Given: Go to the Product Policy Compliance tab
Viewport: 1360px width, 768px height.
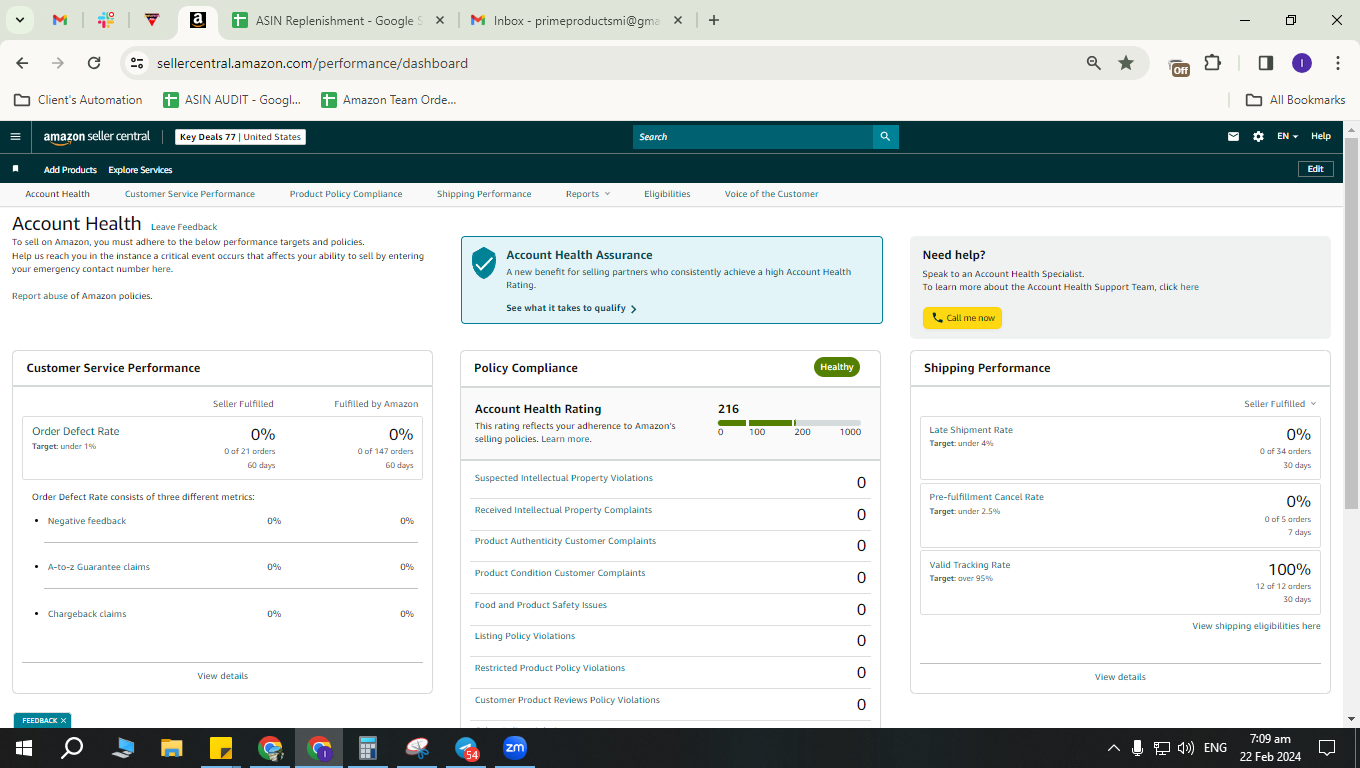Looking at the screenshot, I should click(346, 194).
